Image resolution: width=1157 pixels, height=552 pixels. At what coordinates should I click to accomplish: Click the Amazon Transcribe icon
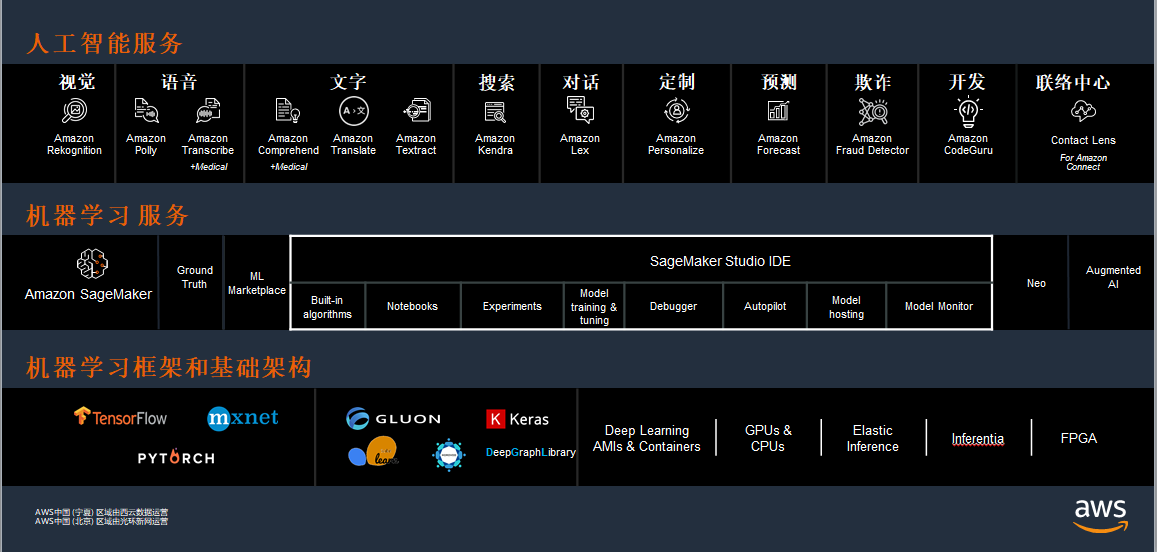click(208, 111)
